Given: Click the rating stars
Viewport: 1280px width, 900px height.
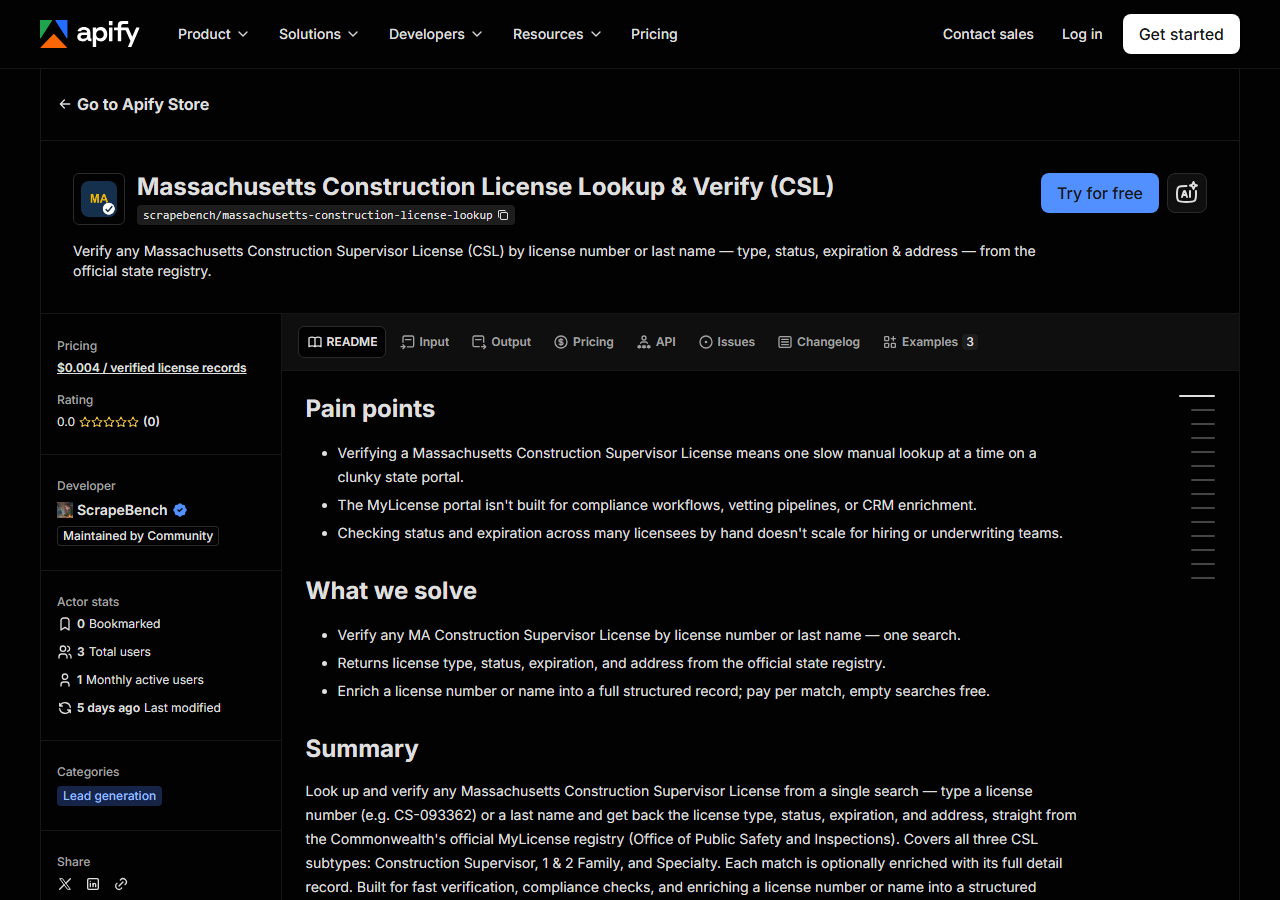Looking at the screenshot, I should tap(109, 422).
